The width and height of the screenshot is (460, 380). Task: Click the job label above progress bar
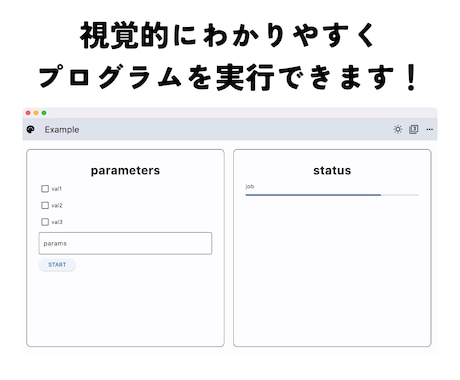click(x=250, y=186)
